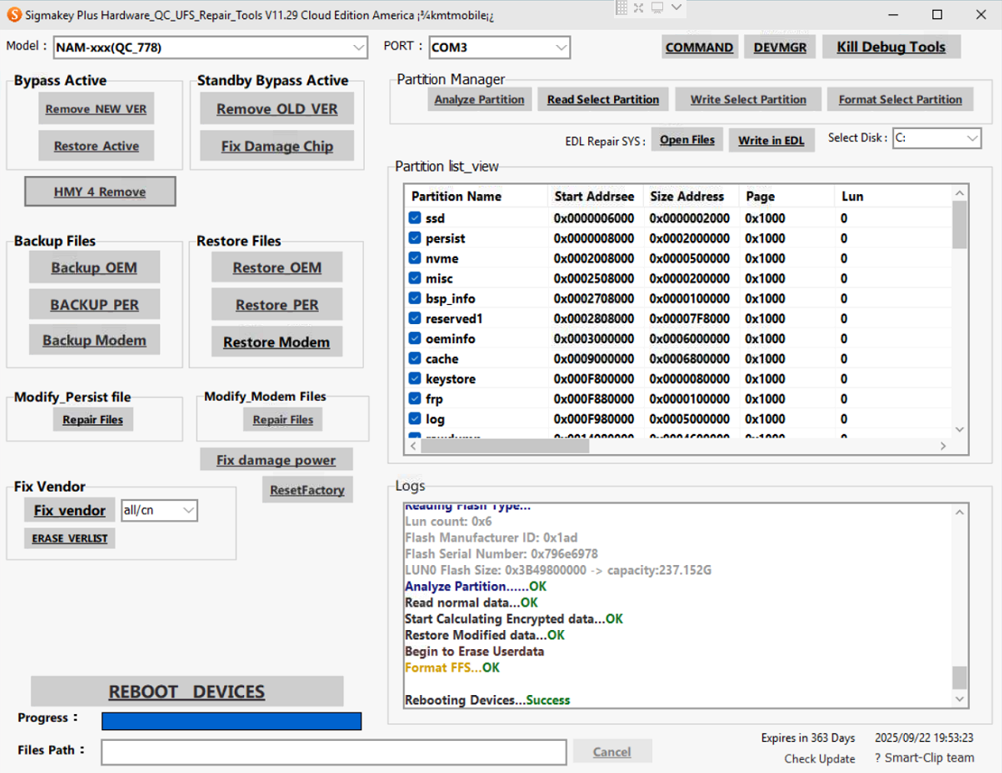Toggle the persist partition checkbox
Screen dimensions: 1002x773
[x=415, y=238]
